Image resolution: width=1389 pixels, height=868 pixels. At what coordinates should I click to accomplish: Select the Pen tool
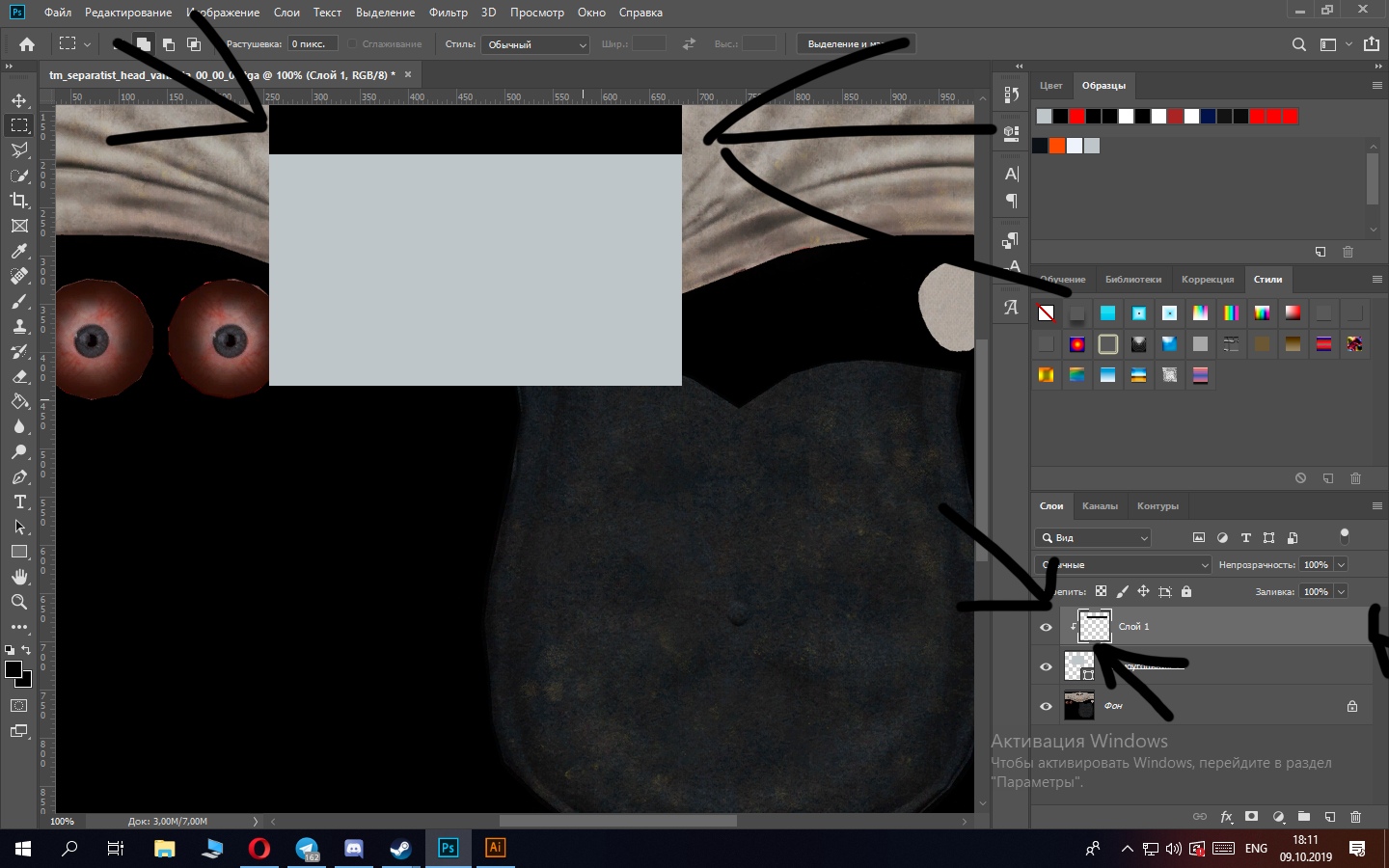(x=19, y=476)
